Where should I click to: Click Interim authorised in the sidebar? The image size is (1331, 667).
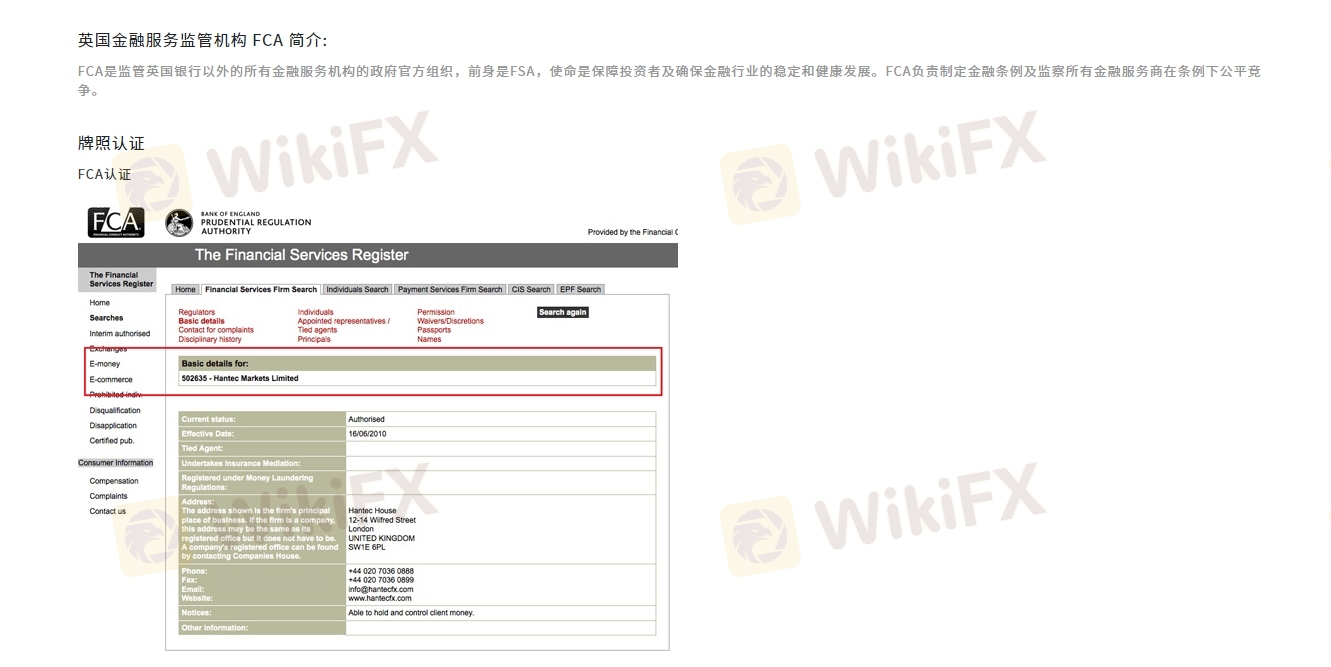pyautogui.click(x=119, y=334)
